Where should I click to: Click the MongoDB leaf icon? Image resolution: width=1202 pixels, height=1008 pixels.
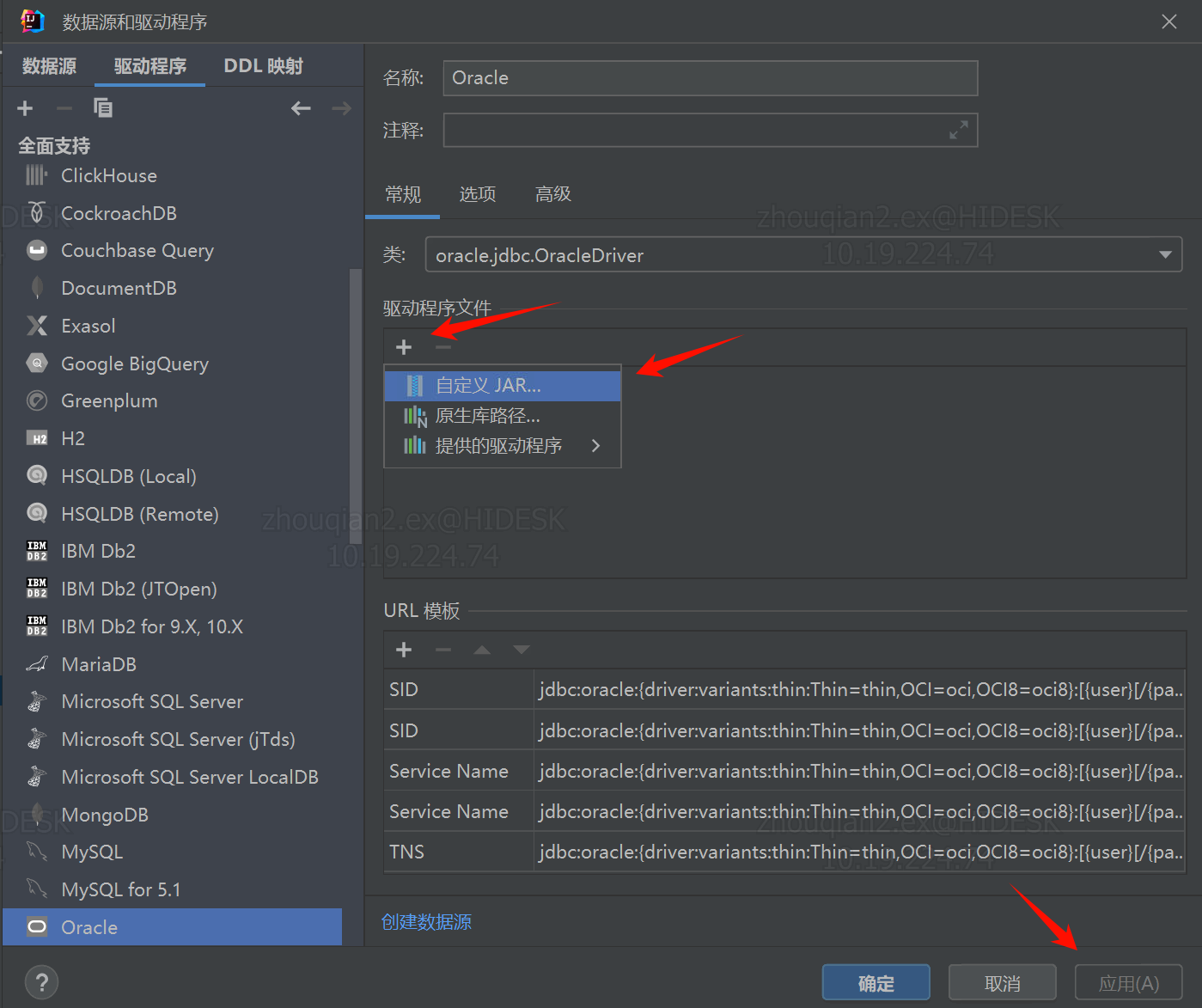click(x=36, y=814)
